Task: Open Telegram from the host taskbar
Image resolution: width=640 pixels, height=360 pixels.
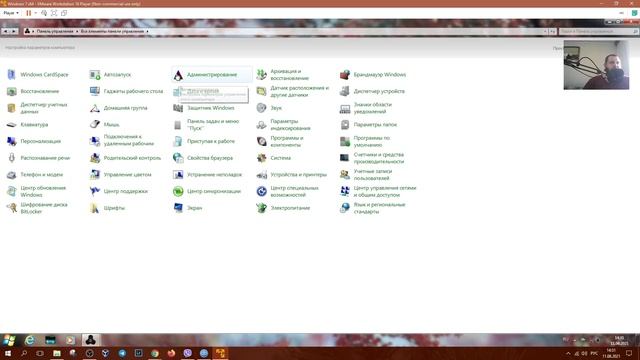Action: click(122, 353)
